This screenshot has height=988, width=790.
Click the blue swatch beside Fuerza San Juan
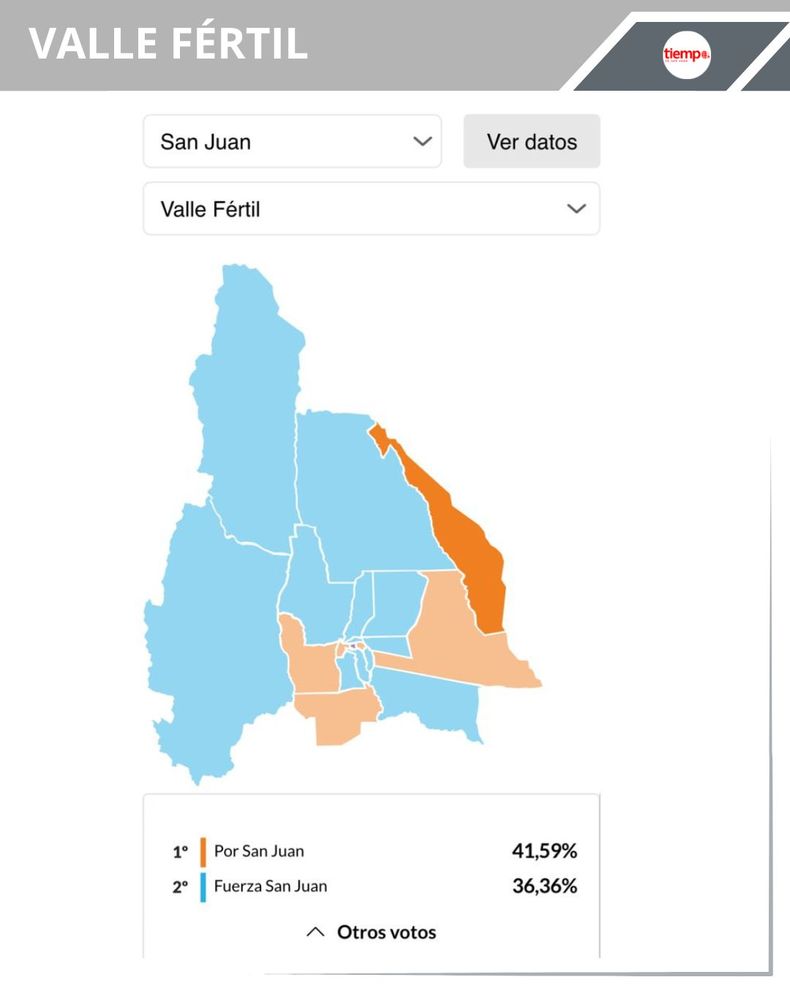pos(203,886)
